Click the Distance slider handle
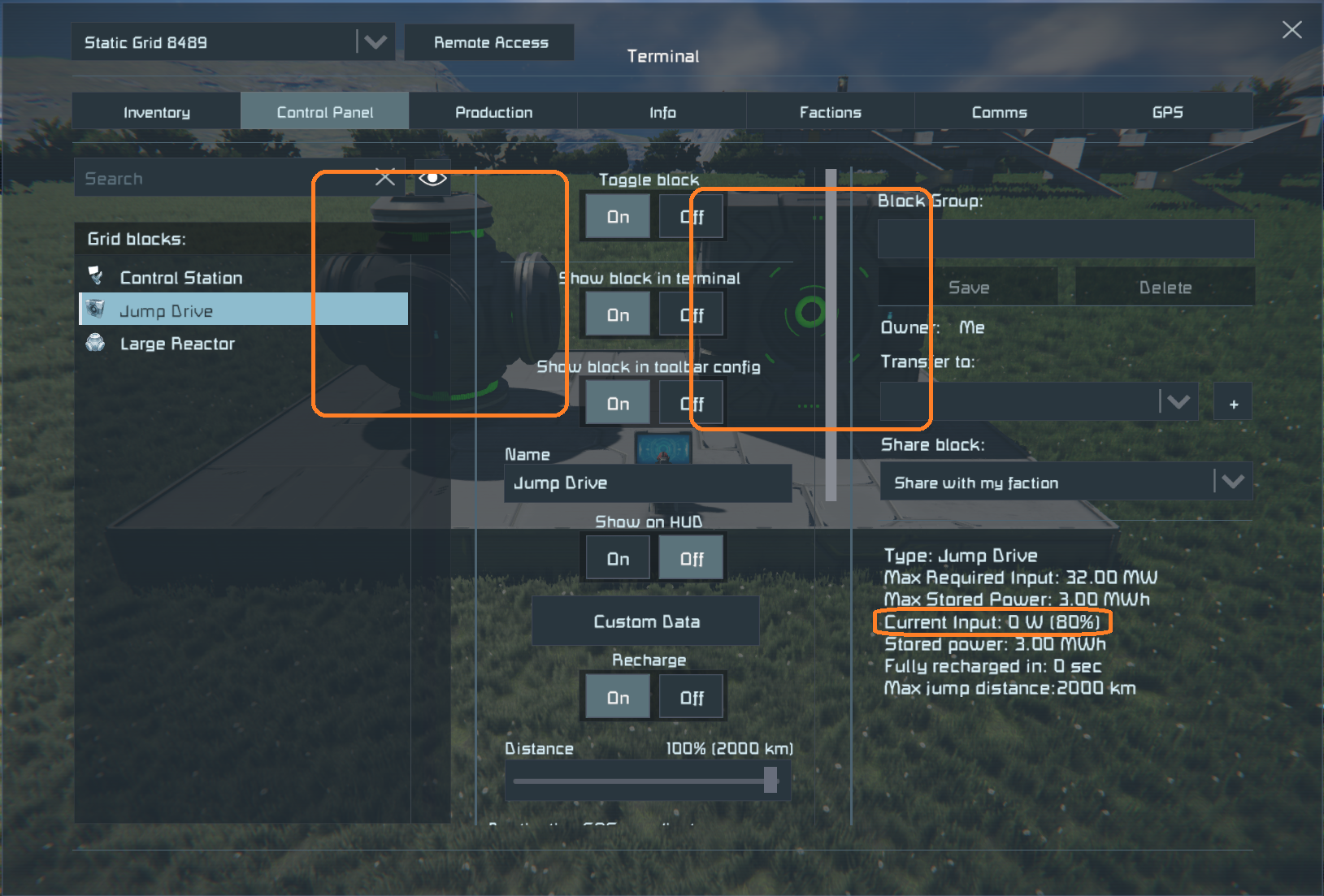The height and width of the screenshot is (896, 1324). pos(771,781)
